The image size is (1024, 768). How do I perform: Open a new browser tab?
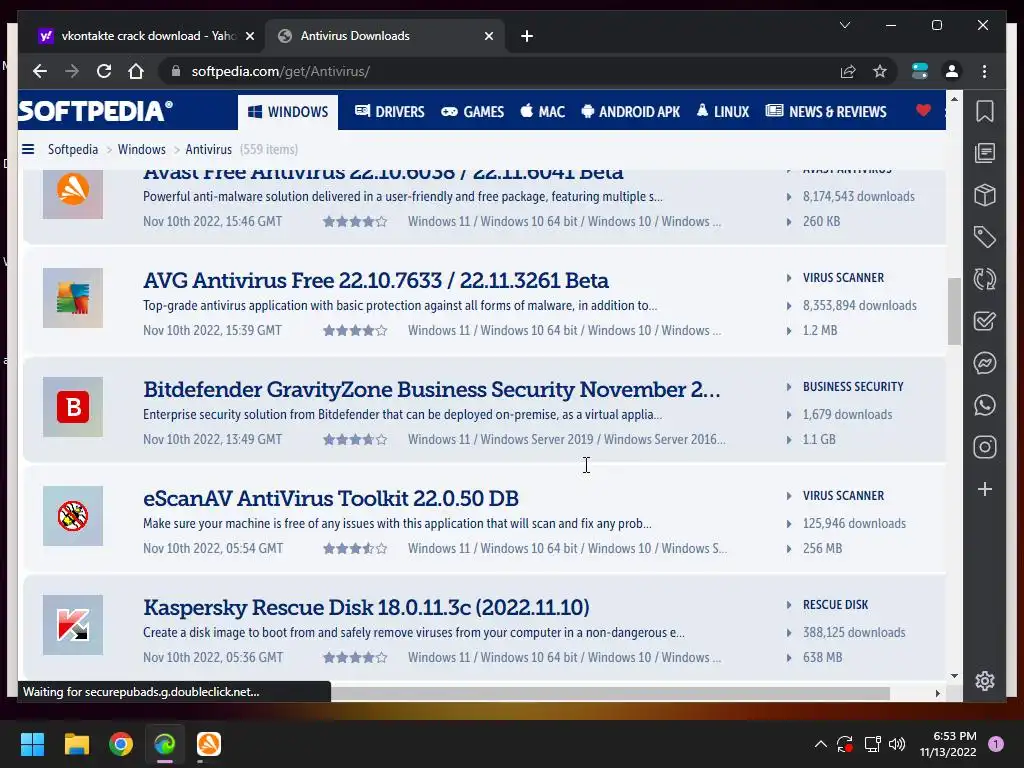(x=527, y=36)
